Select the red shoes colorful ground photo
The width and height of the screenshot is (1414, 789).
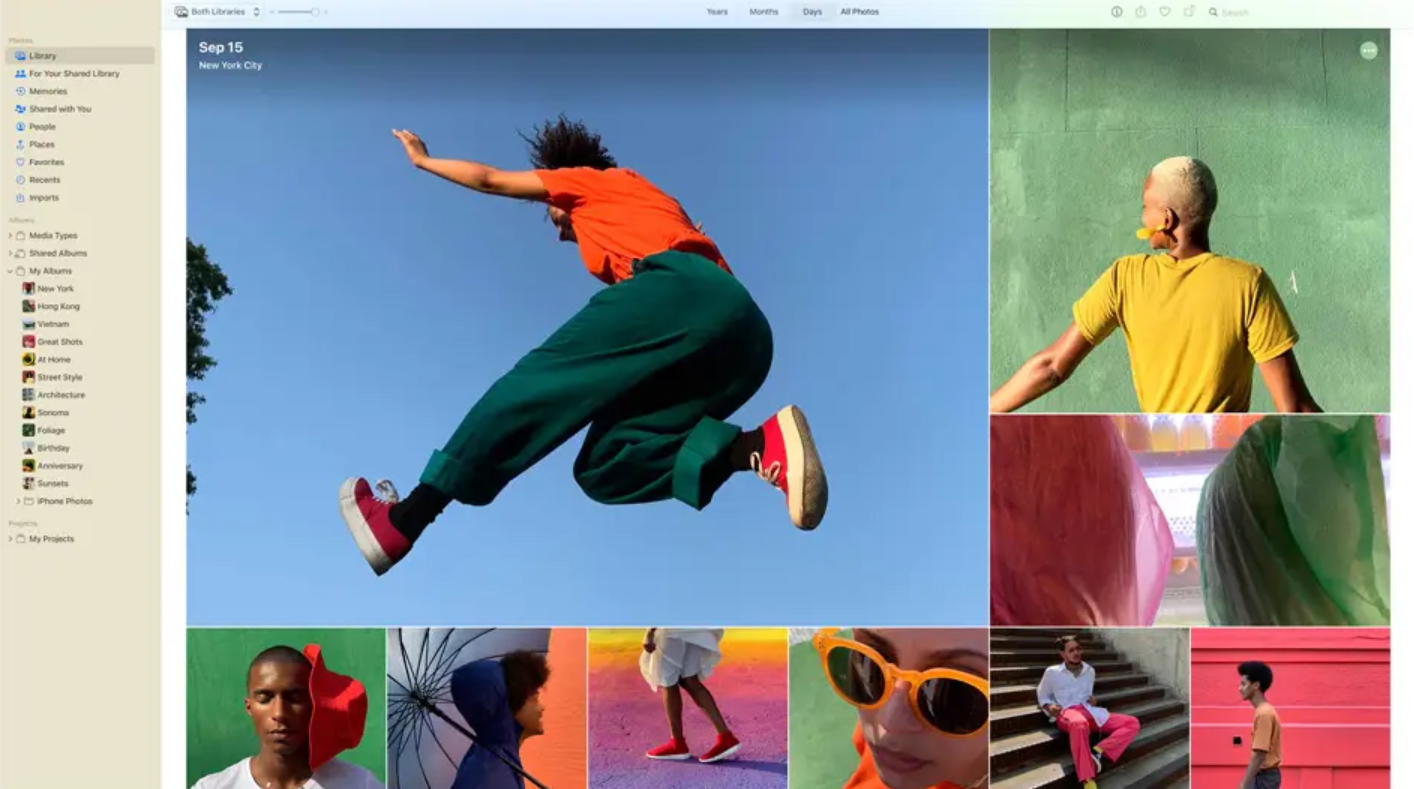pos(688,709)
